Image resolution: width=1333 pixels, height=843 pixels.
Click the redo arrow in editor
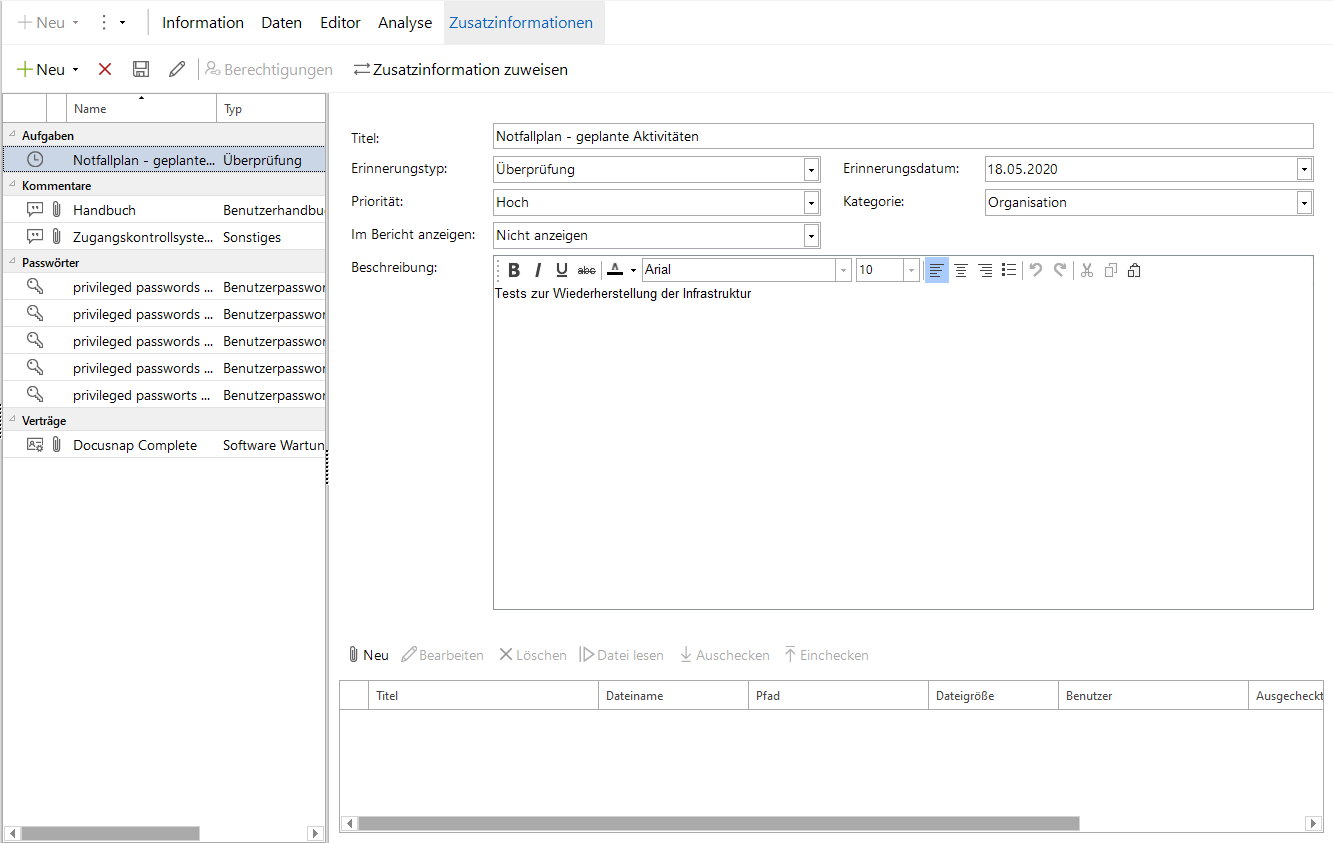[1060, 270]
